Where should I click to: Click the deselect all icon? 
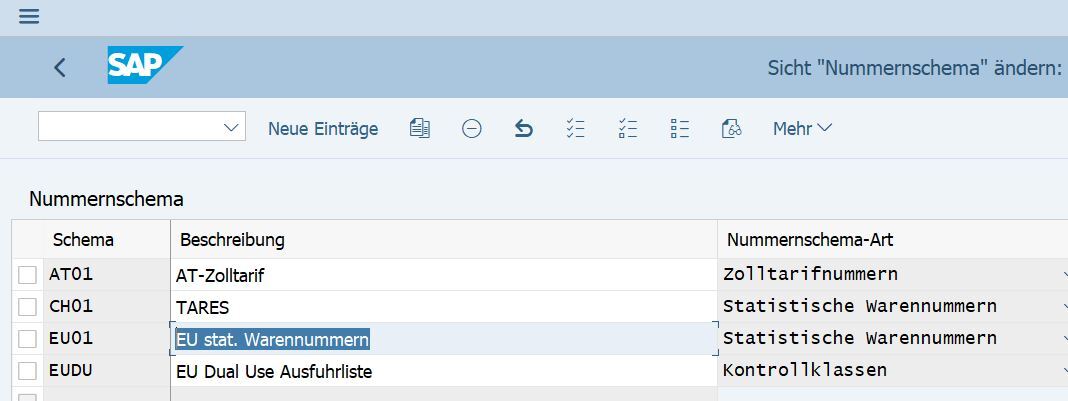(680, 128)
